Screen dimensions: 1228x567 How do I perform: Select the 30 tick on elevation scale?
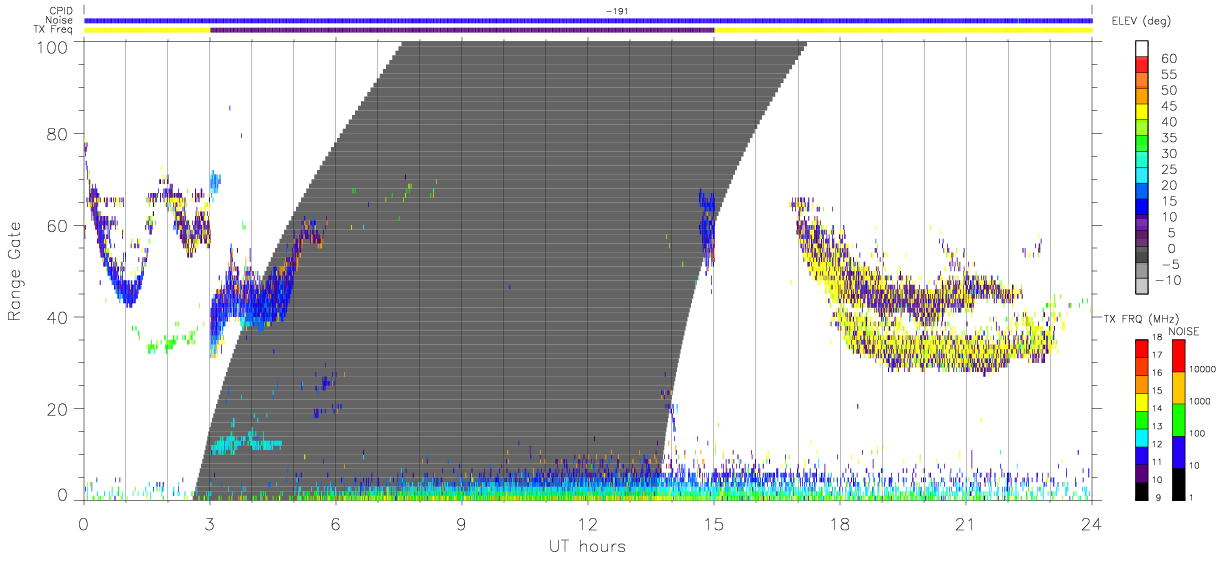point(1170,154)
